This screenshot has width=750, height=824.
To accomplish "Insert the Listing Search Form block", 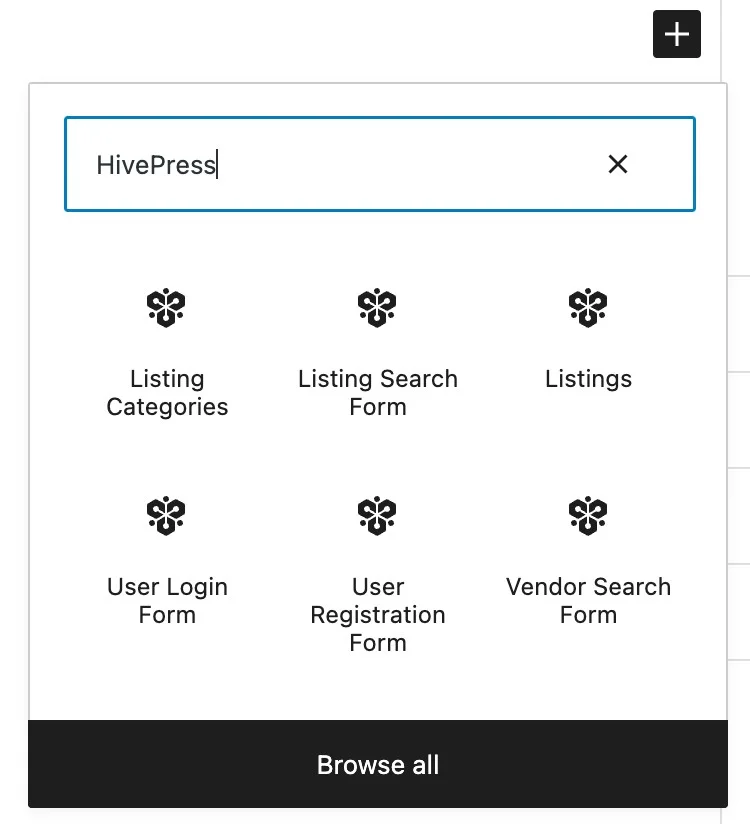I will [x=377, y=345].
